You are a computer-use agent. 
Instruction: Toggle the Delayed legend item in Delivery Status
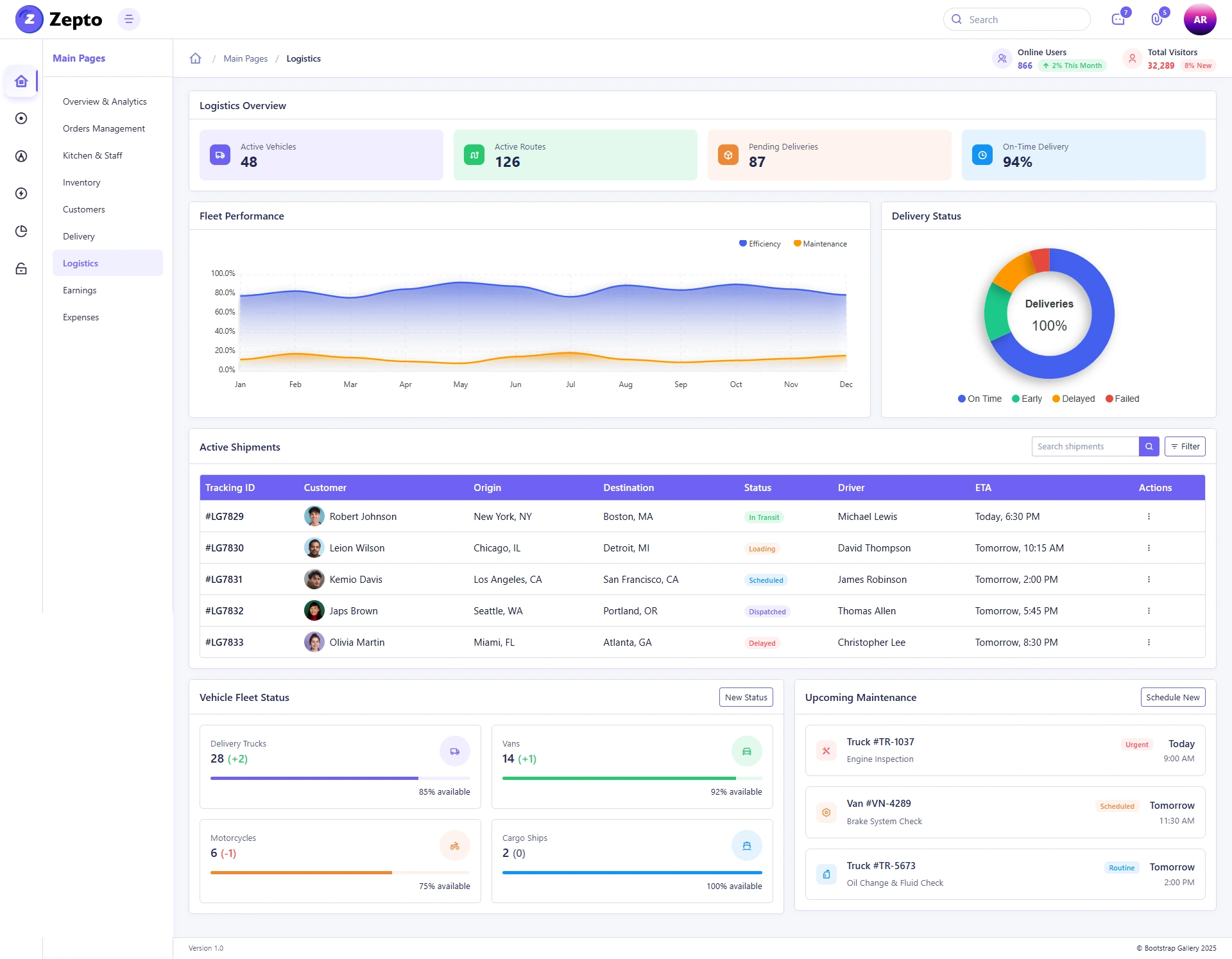point(1074,399)
